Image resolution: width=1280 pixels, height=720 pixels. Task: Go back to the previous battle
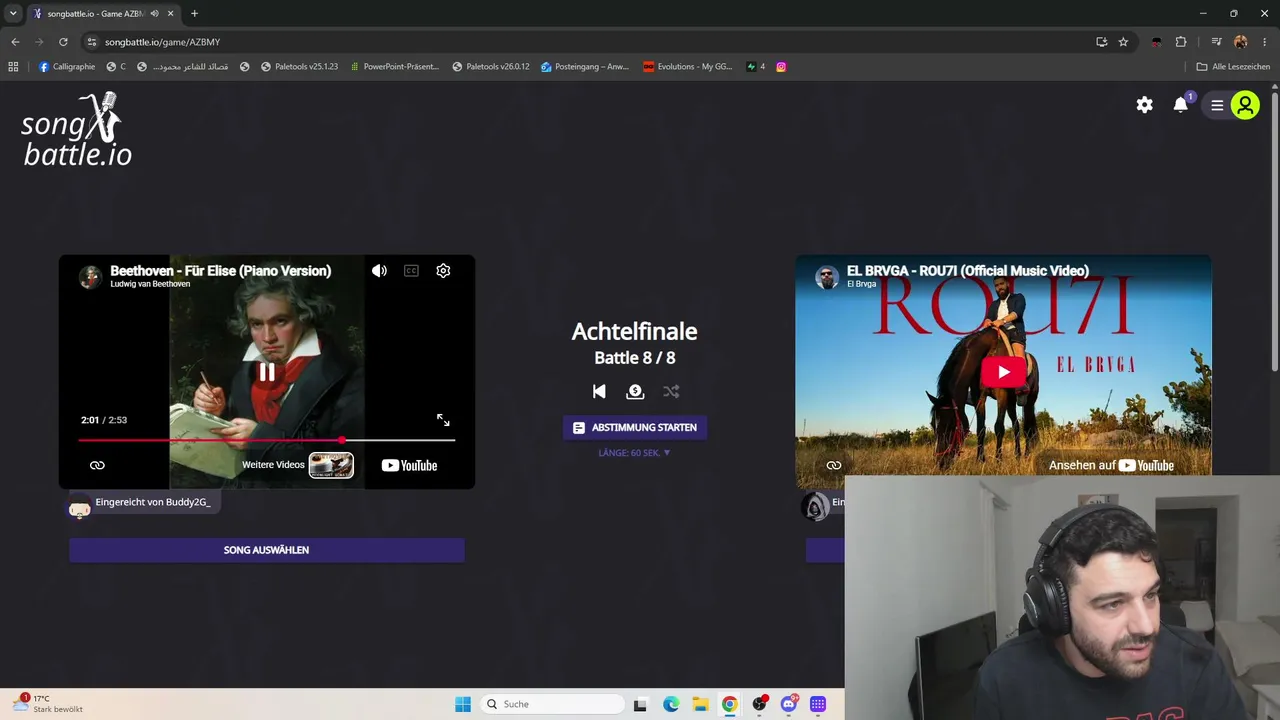[599, 392]
